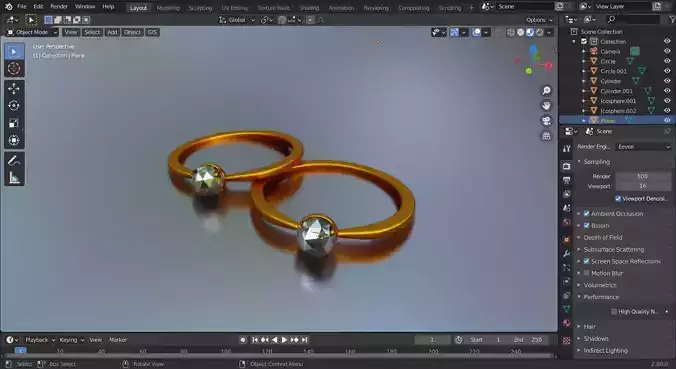This screenshot has height=369, width=676.
Task: Switch to the Shading workspace tab
Action: pyautogui.click(x=309, y=8)
